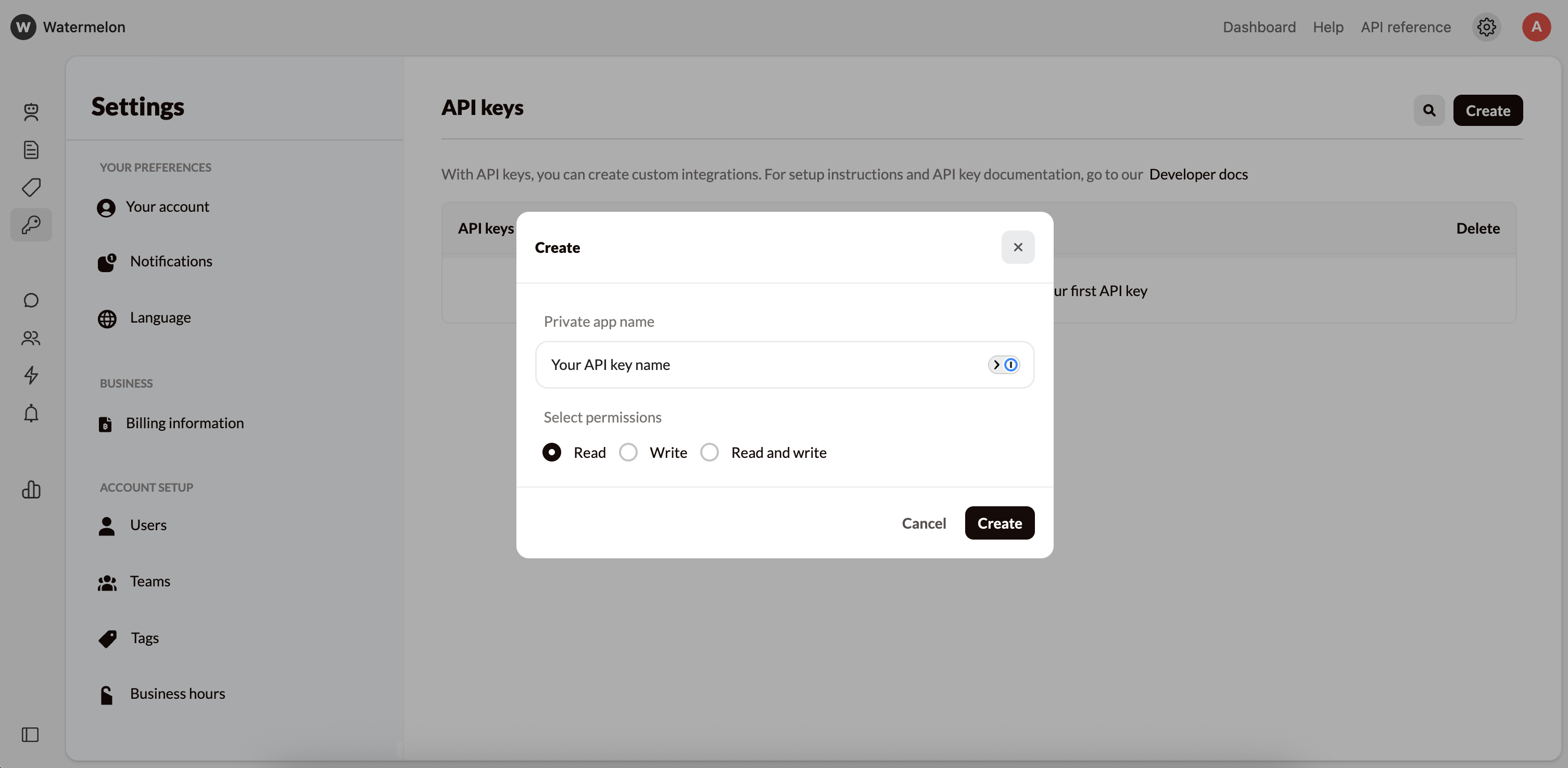Click the search magnifier icon
Image resolution: width=1568 pixels, height=768 pixels.
[1429, 110]
